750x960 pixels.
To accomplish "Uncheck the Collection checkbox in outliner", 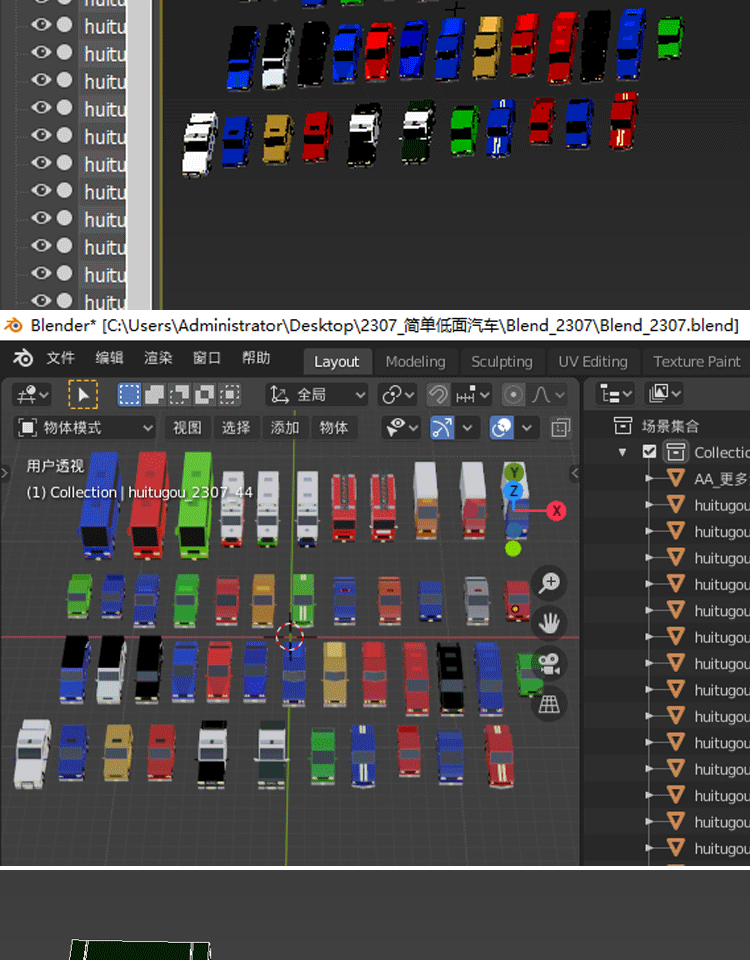I will pos(650,452).
